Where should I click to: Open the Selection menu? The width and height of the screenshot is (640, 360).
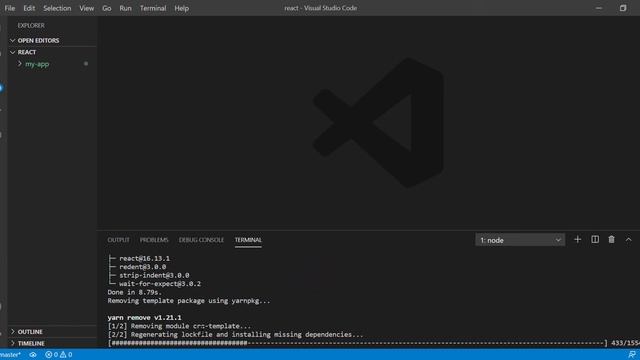57,8
